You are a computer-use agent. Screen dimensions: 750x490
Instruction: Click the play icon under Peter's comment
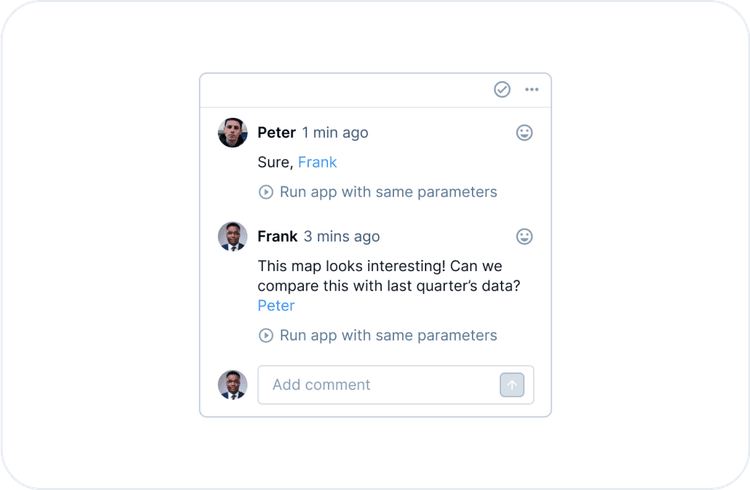pyautogui.click(x=266, y=192)
